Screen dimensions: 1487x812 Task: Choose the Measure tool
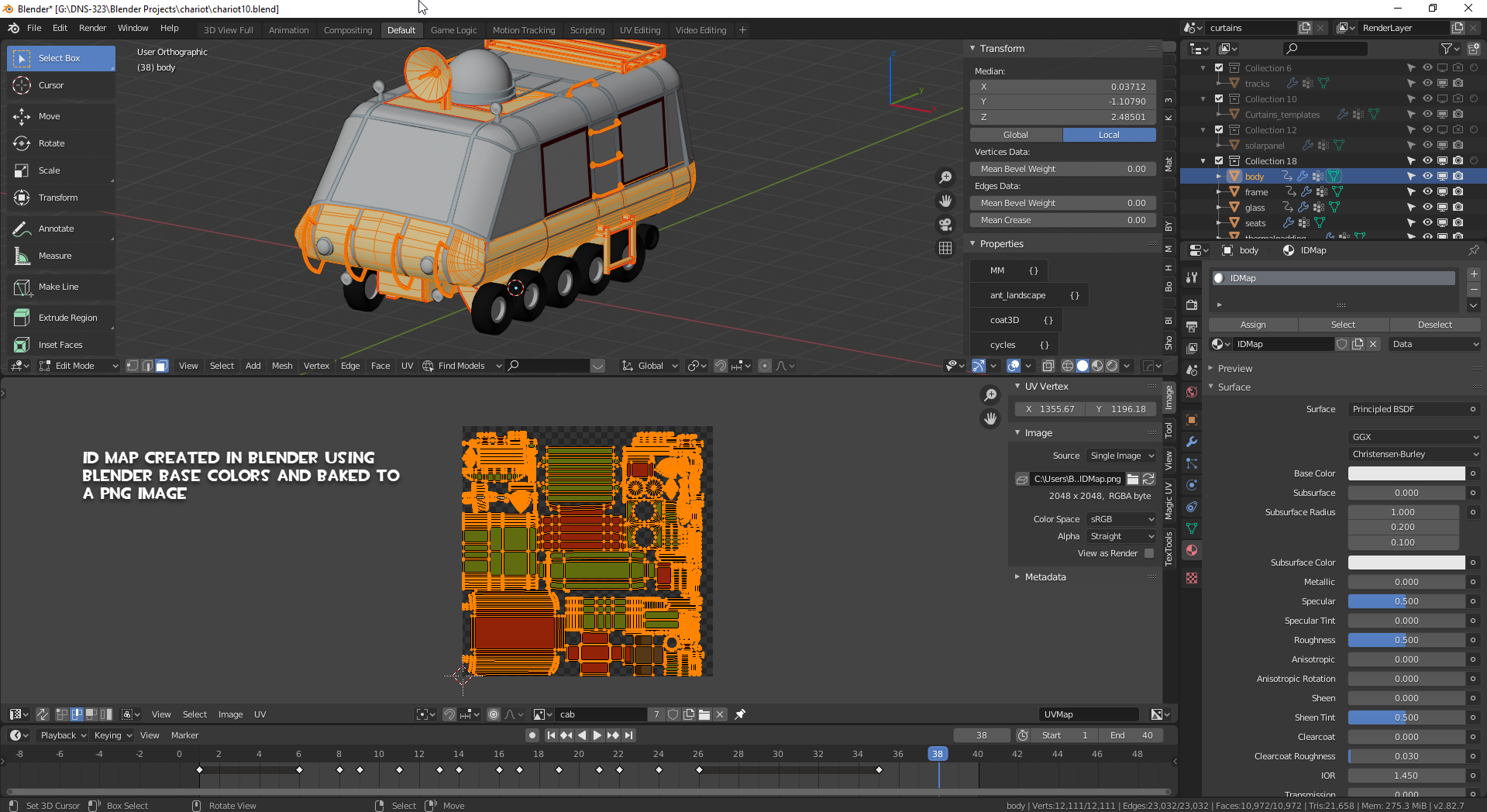click(x=54, y=256)
